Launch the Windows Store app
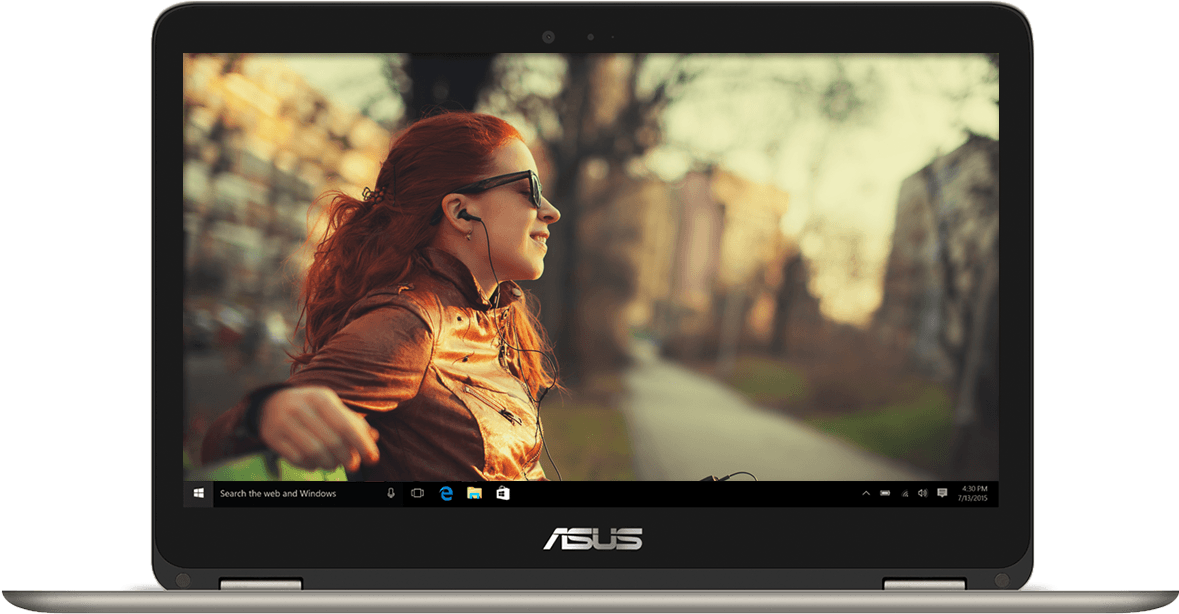 pos(503,493)
